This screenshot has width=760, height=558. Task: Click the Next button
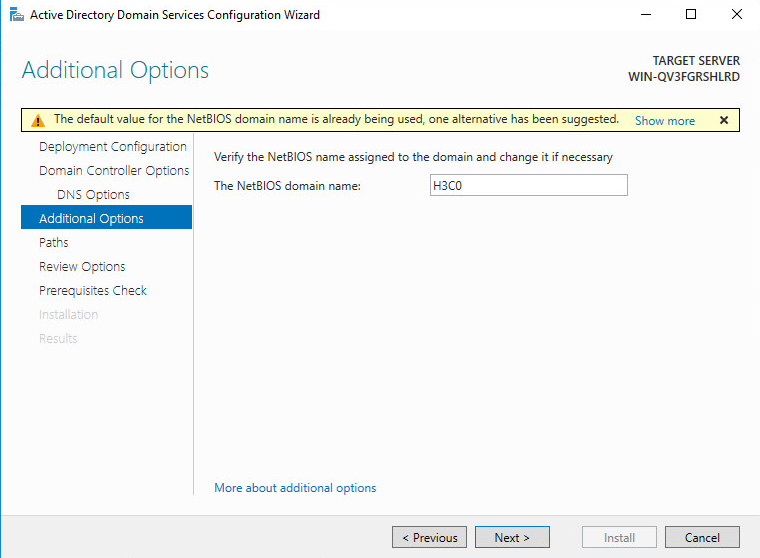tap(512, 537)
